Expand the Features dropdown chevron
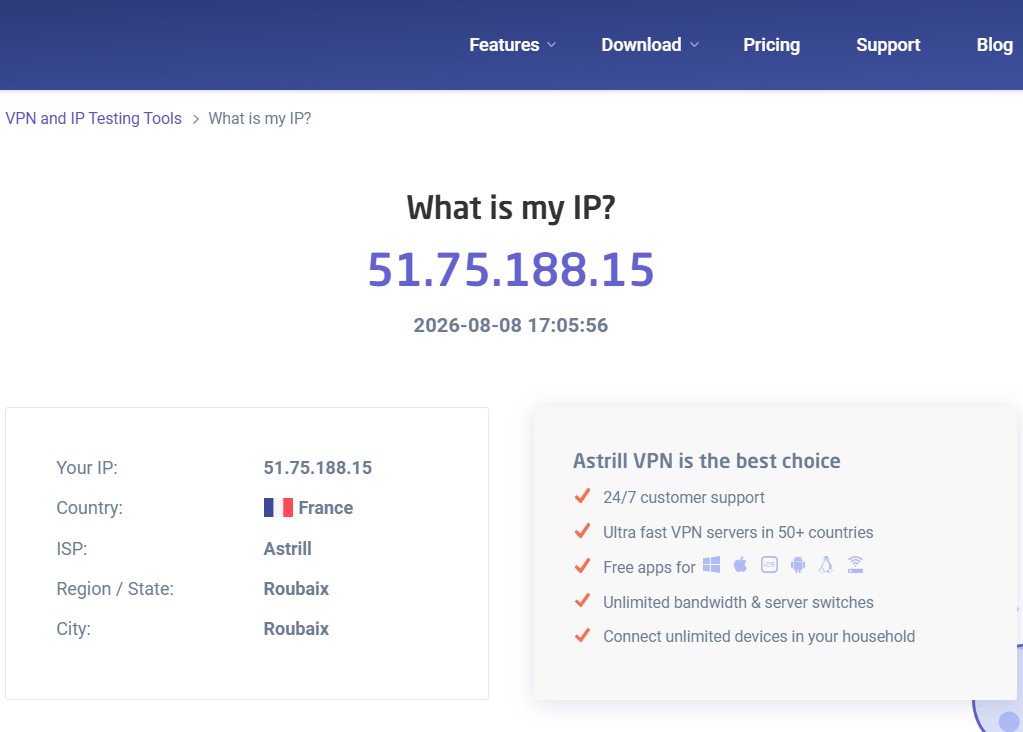Viewport: 1023px width, 732px height. point(551,45)
